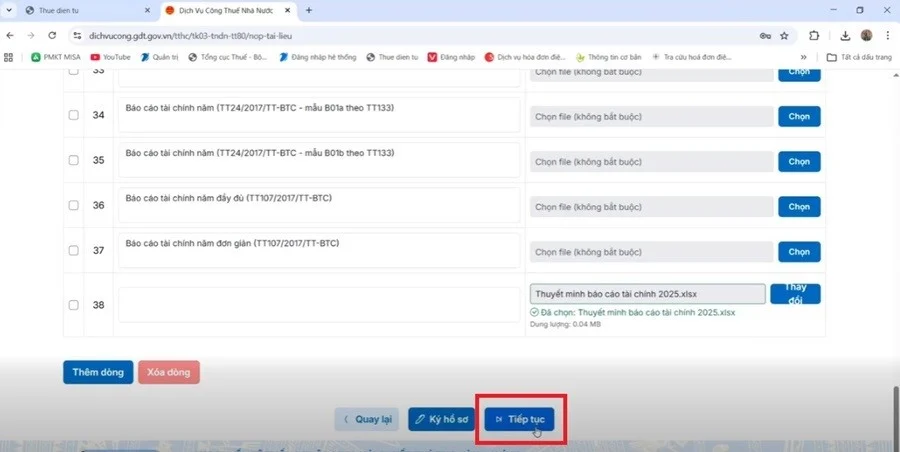Open the YouTube bookmark

[x=110, y=57]
